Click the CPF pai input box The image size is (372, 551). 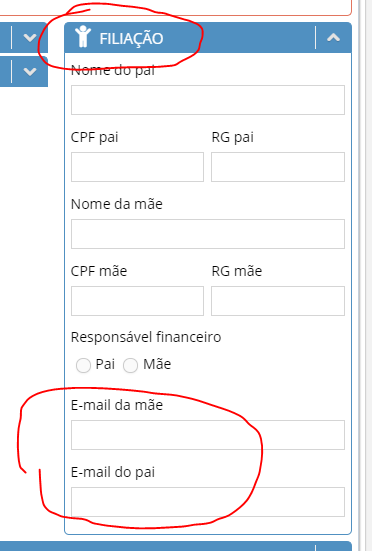pyautogui.click(x=137, y=167)
